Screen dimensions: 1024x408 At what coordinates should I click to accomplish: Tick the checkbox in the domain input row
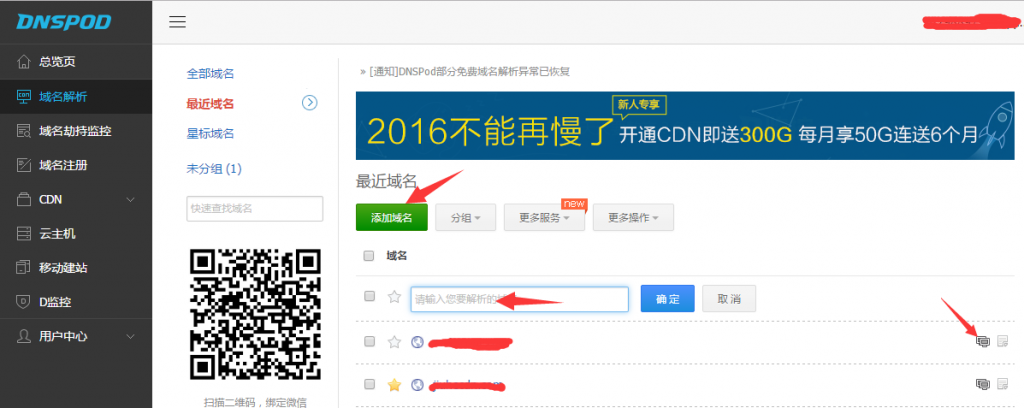(x=370, y=296)
